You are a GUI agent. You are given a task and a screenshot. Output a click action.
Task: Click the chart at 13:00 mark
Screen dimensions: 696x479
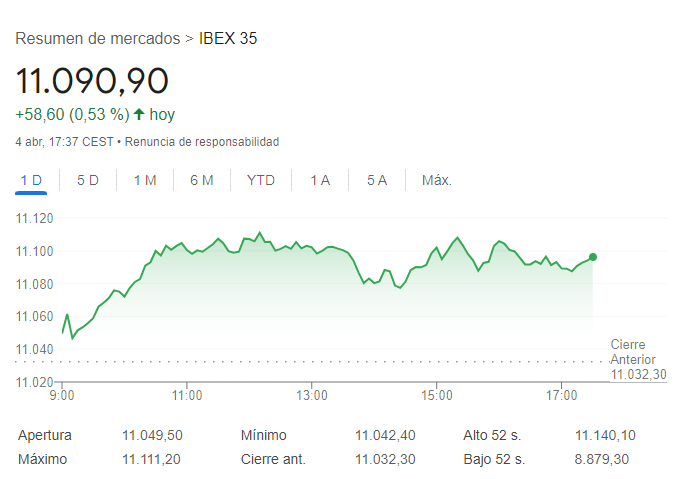(312, 250)
